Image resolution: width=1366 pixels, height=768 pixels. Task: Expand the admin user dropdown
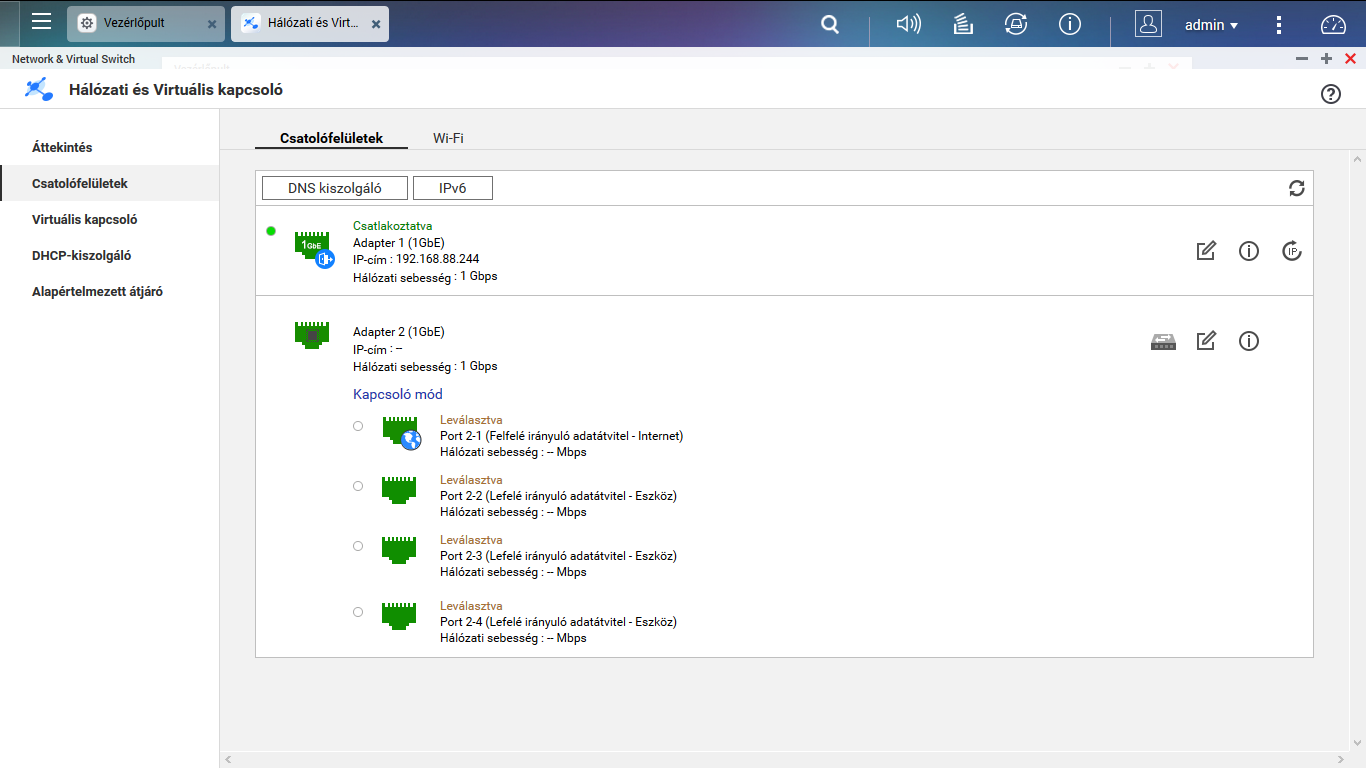pos(1211,24)
